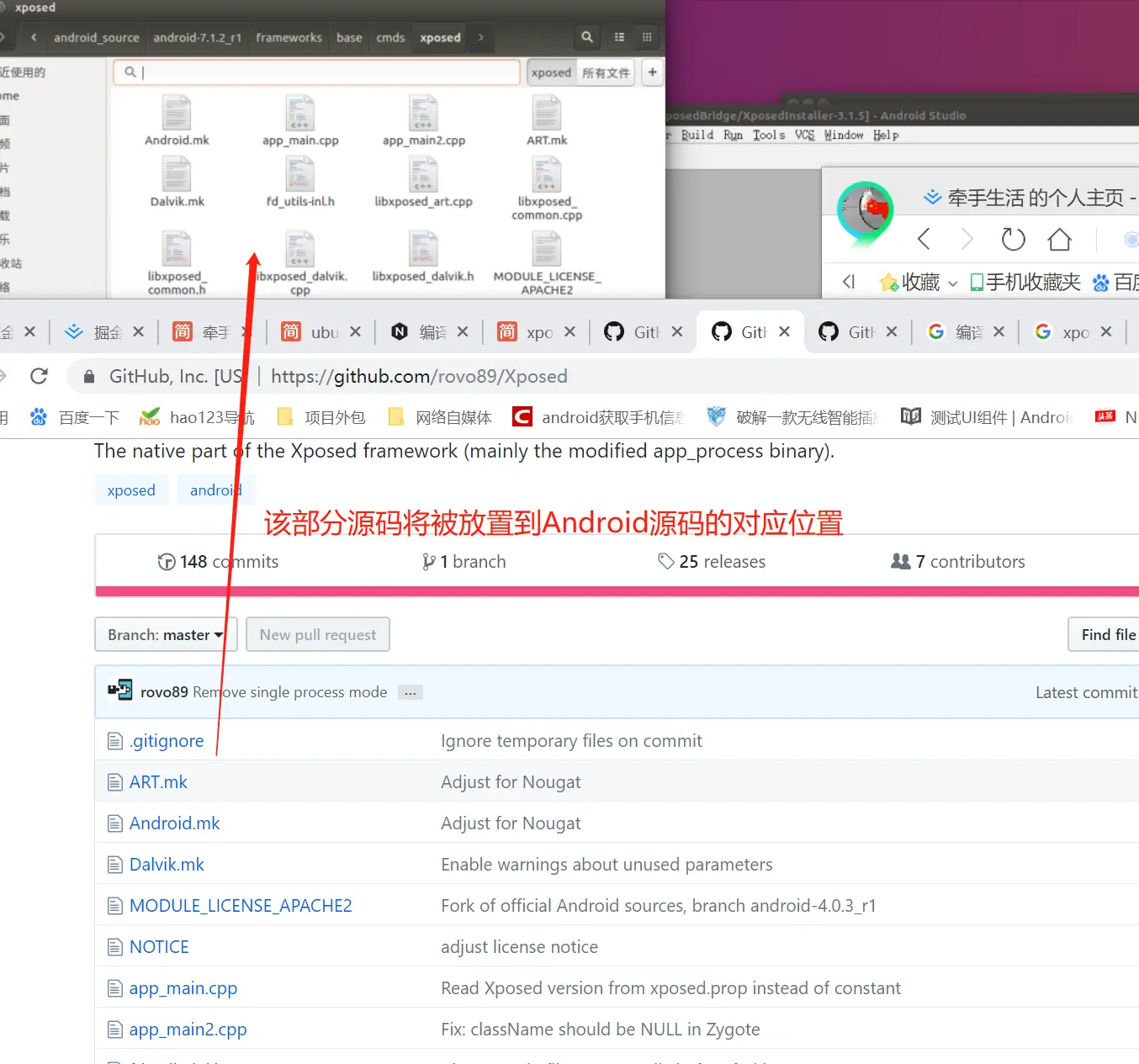This screenshot has width=1139, height=1064.
Task: Open the 项目外包 bookmark folder
Action: pos(321,417)
